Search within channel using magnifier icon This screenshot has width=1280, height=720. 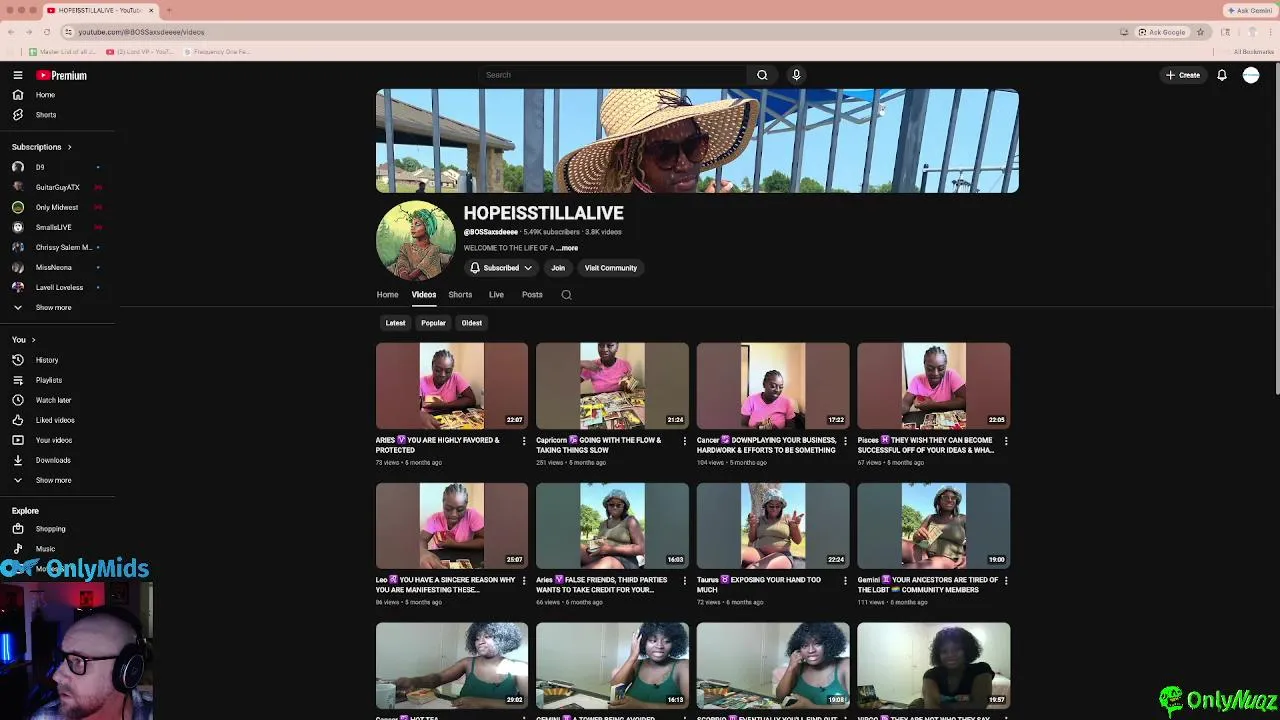pyautogui.click(x=566, y=295)
